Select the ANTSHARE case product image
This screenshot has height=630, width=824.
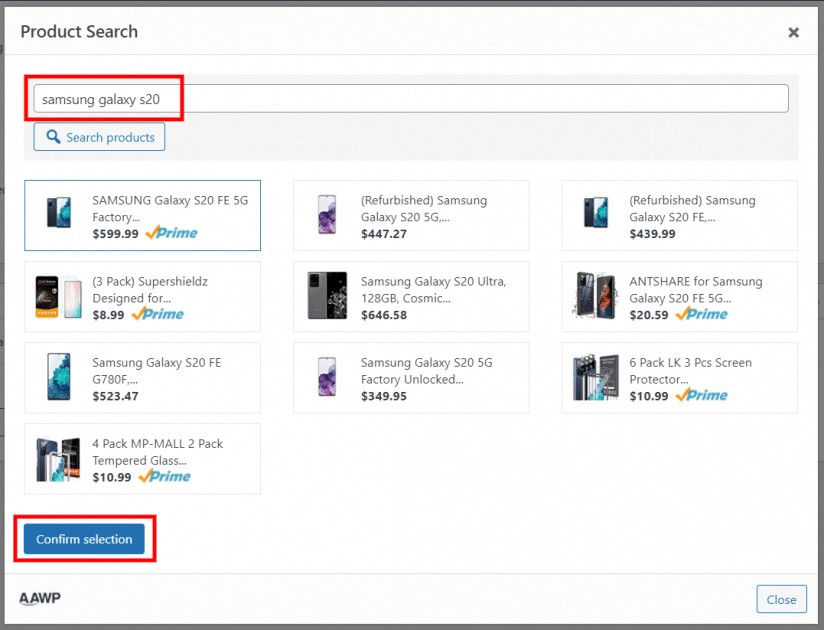[595, 296]
